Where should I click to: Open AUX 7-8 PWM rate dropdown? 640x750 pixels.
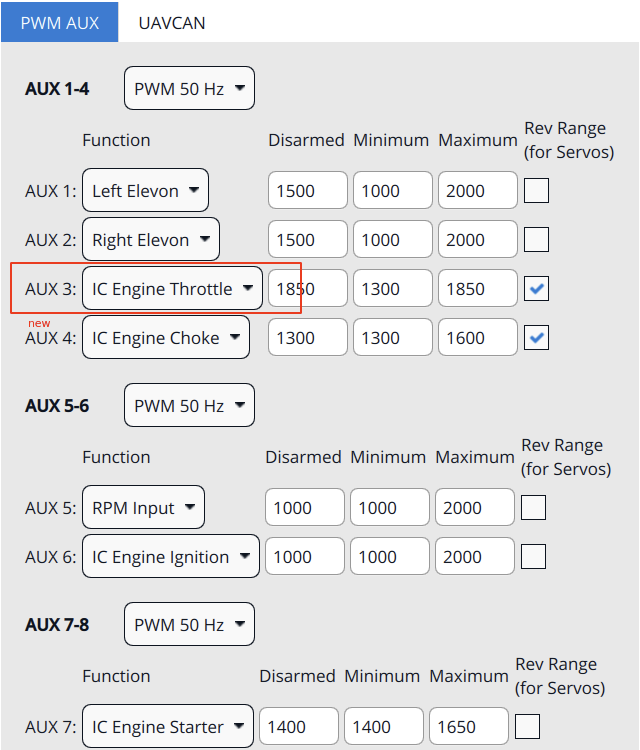(x=189, y=625)
